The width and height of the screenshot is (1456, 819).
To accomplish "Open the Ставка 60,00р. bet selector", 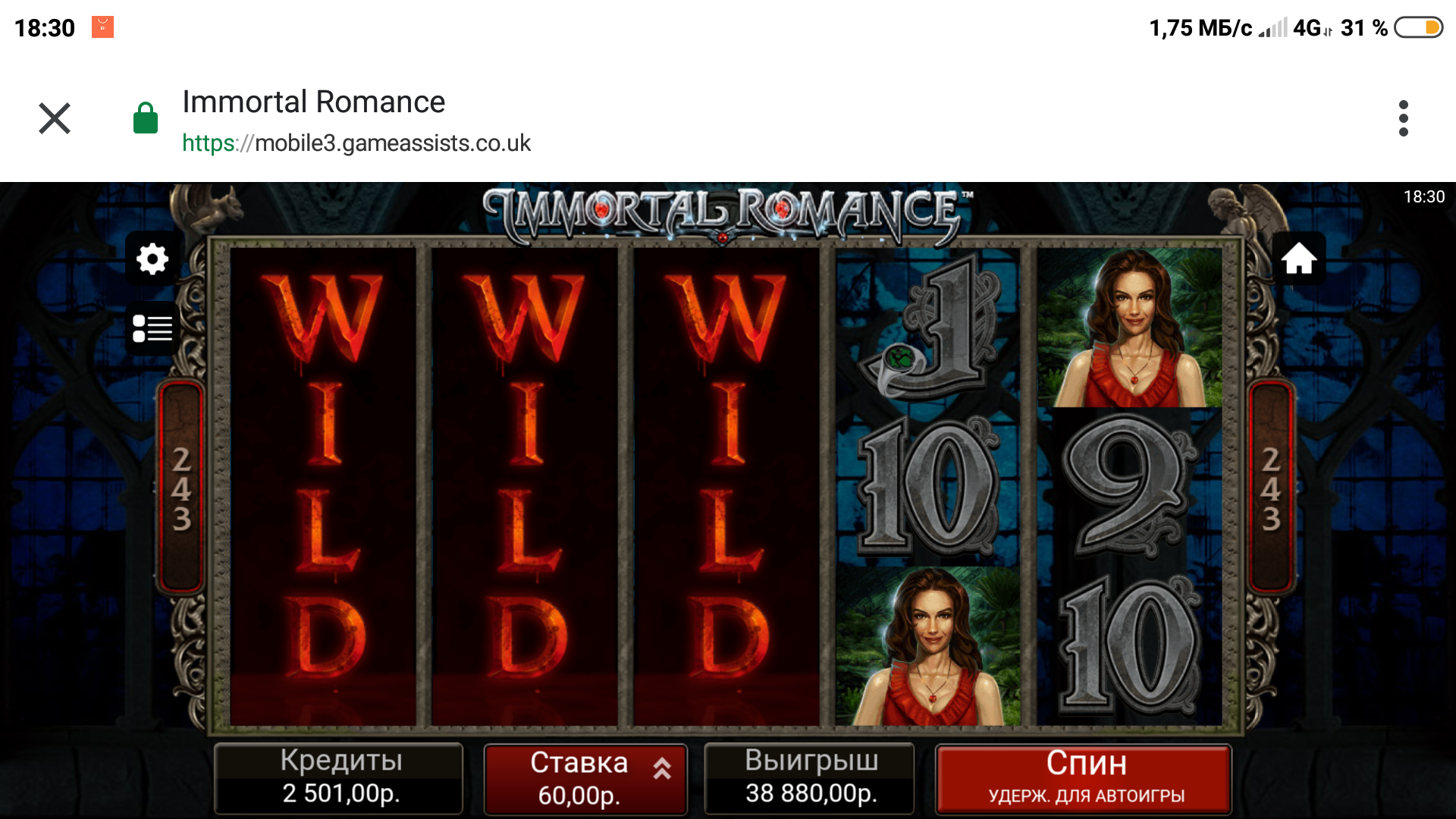I will pyautogui.click(x=585, y=779).
